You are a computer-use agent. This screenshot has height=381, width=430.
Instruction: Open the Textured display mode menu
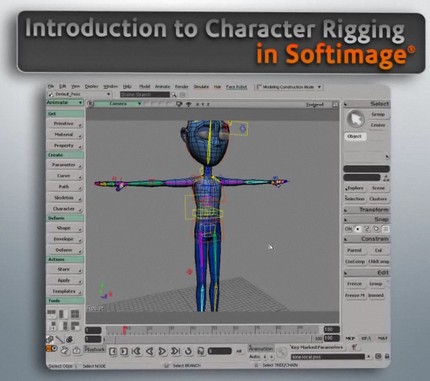click(x=315, y=105)
